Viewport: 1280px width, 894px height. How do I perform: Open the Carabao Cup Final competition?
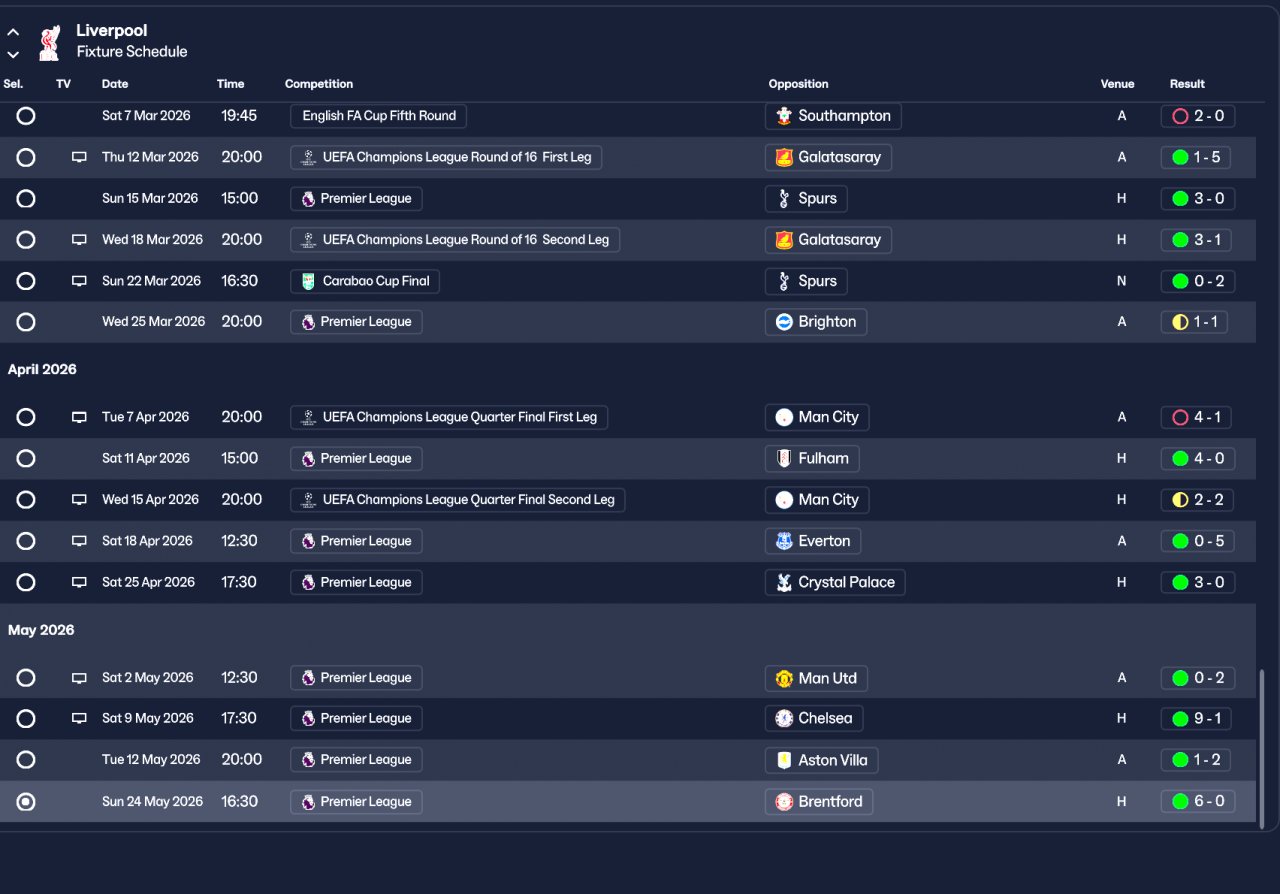pyautogui.click(x=365, y=281)
